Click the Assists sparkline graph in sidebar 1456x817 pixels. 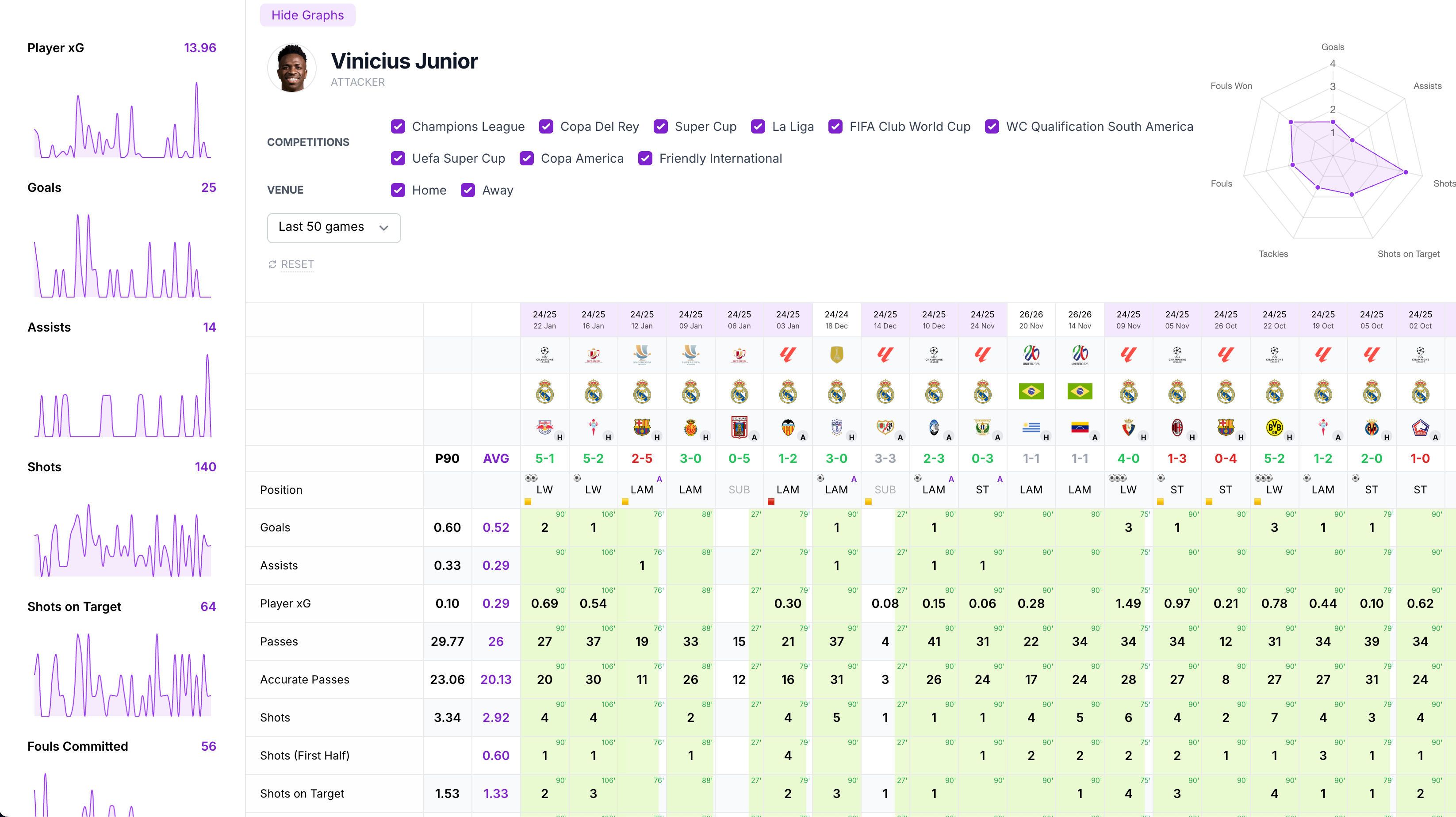(122, 396)
